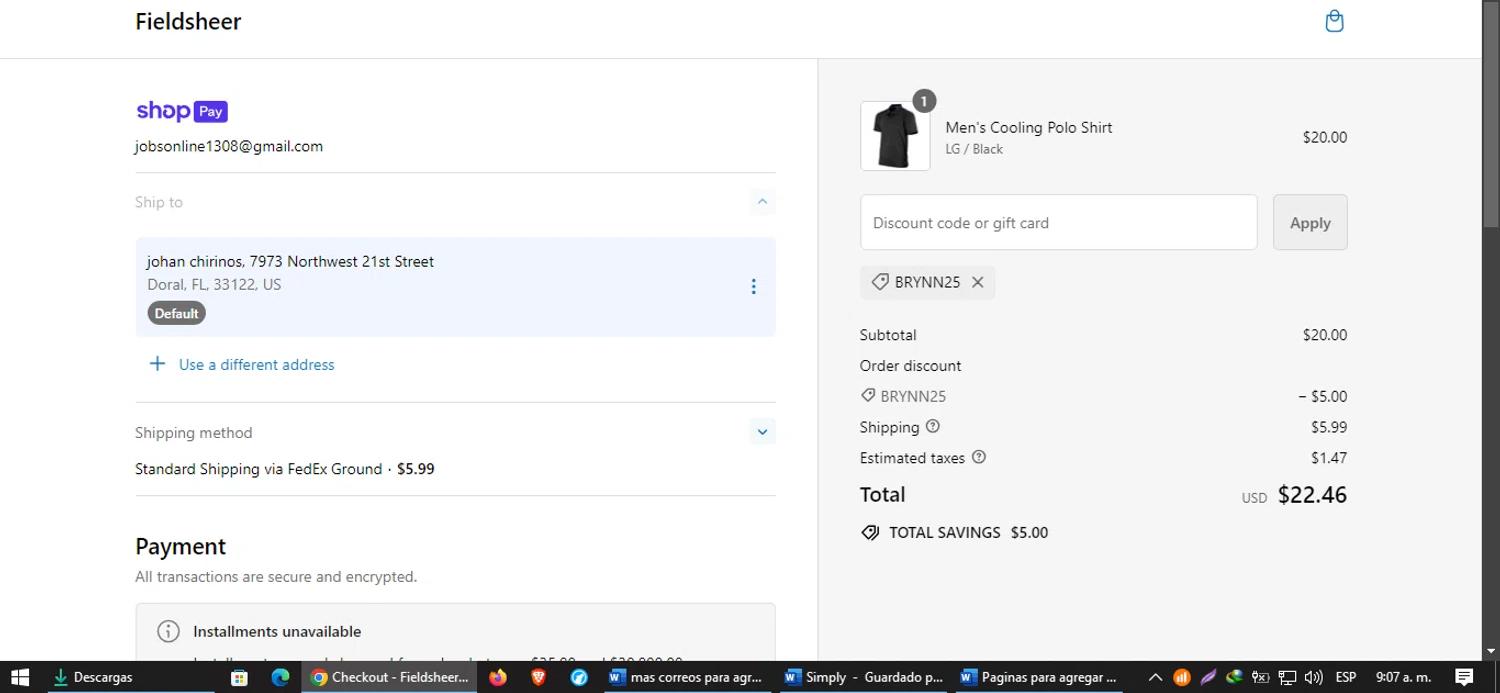Open the Windows Start menu
The width and height of the screenshot is (1500, 693).
point(20,677)
